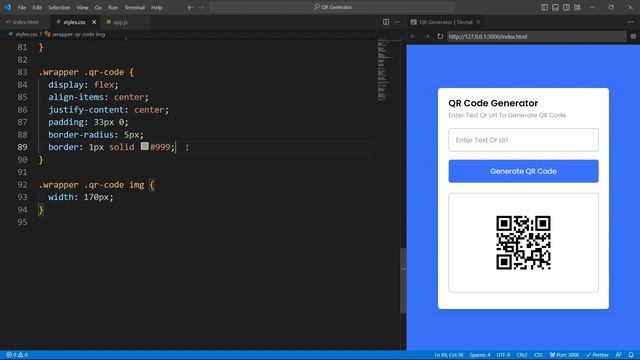The image size is (640, 360).
Task: Split the editor to the right
Action: coord(386,22)
